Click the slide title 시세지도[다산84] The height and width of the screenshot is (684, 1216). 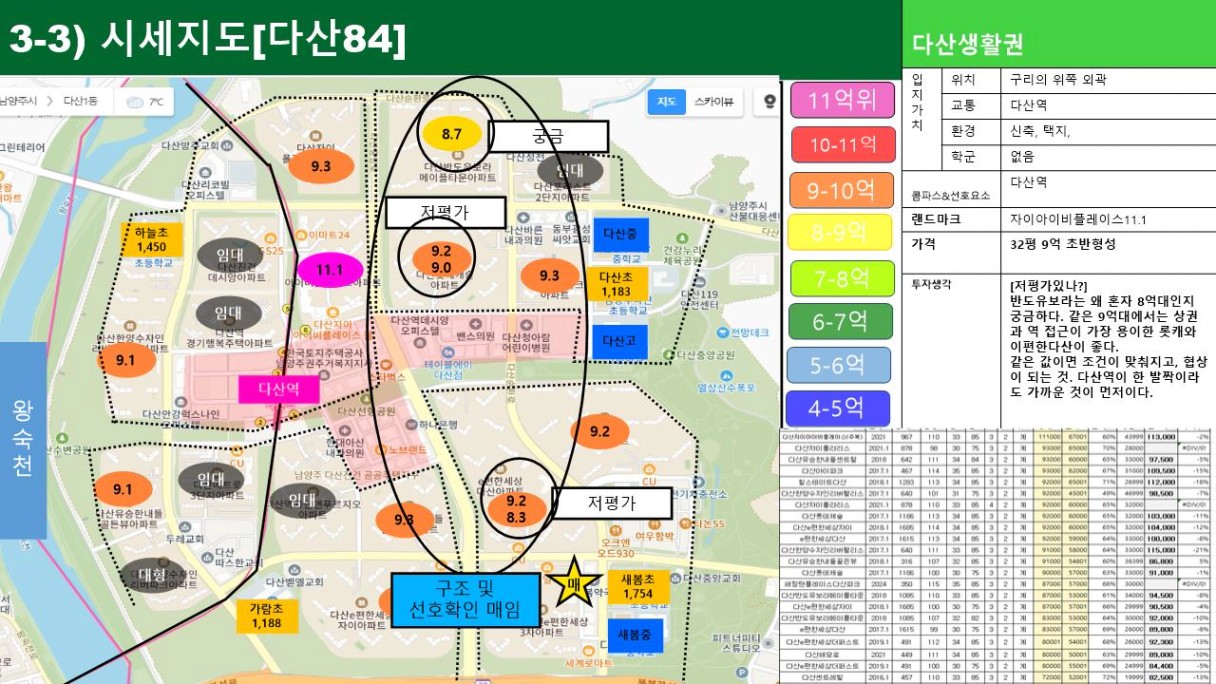(208, 38)
